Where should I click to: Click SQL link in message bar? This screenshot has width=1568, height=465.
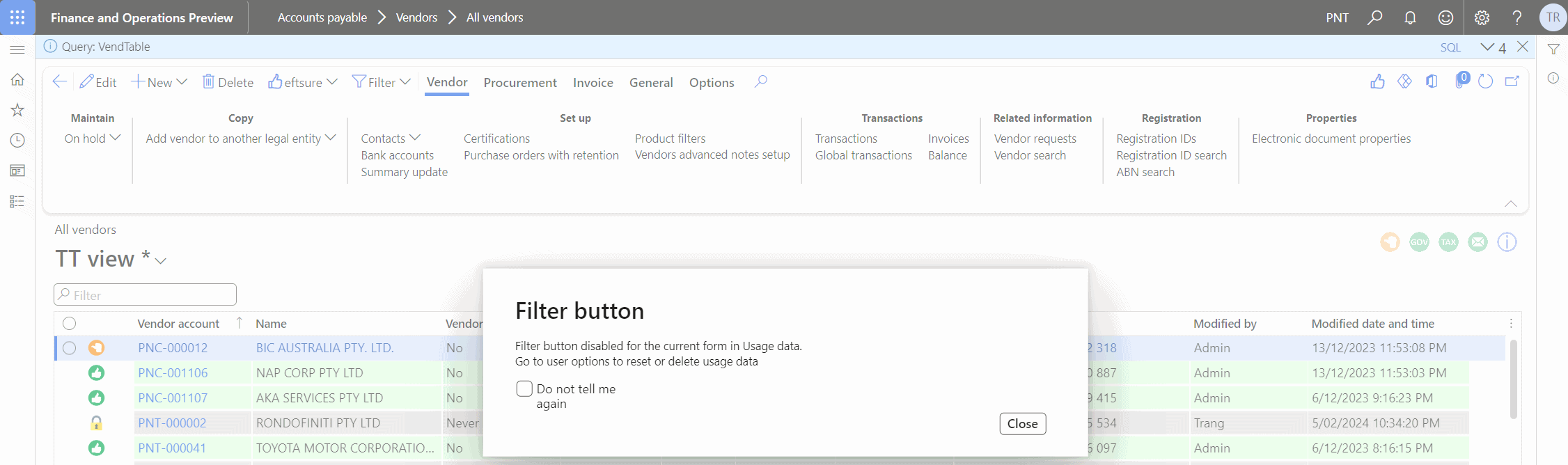click(1450, 47)
